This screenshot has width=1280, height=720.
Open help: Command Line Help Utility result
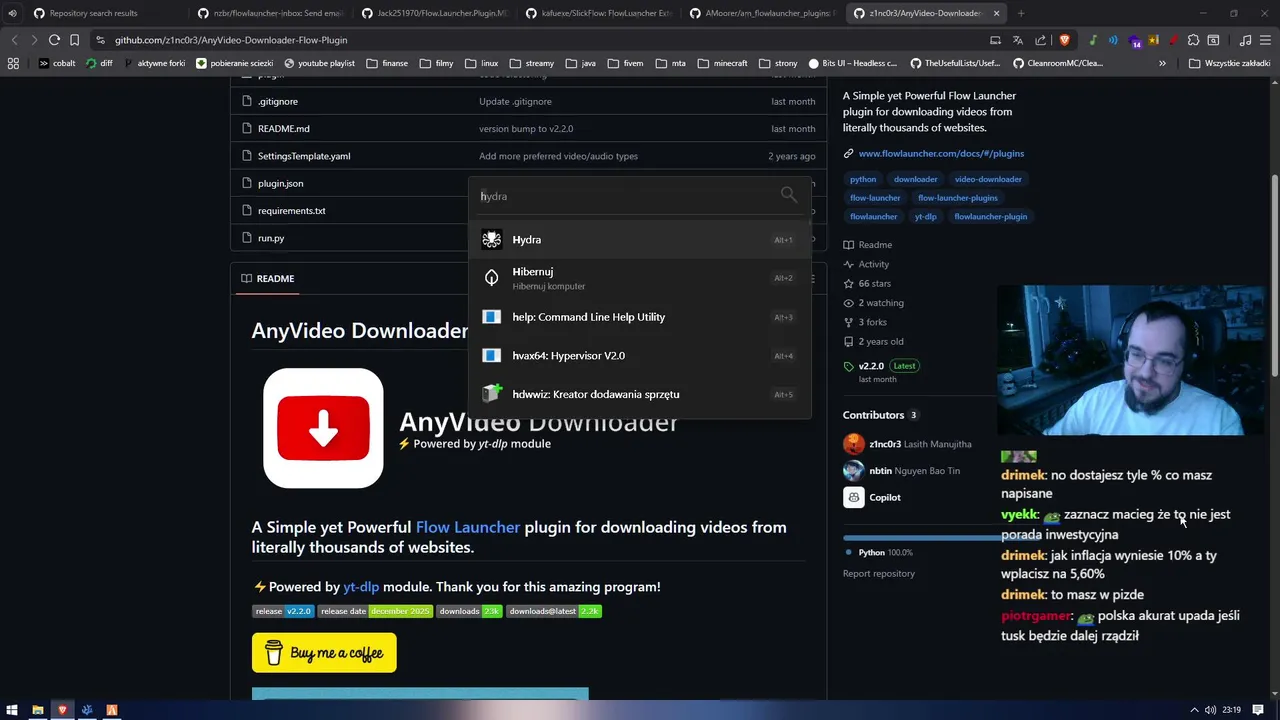click(640, 317)
